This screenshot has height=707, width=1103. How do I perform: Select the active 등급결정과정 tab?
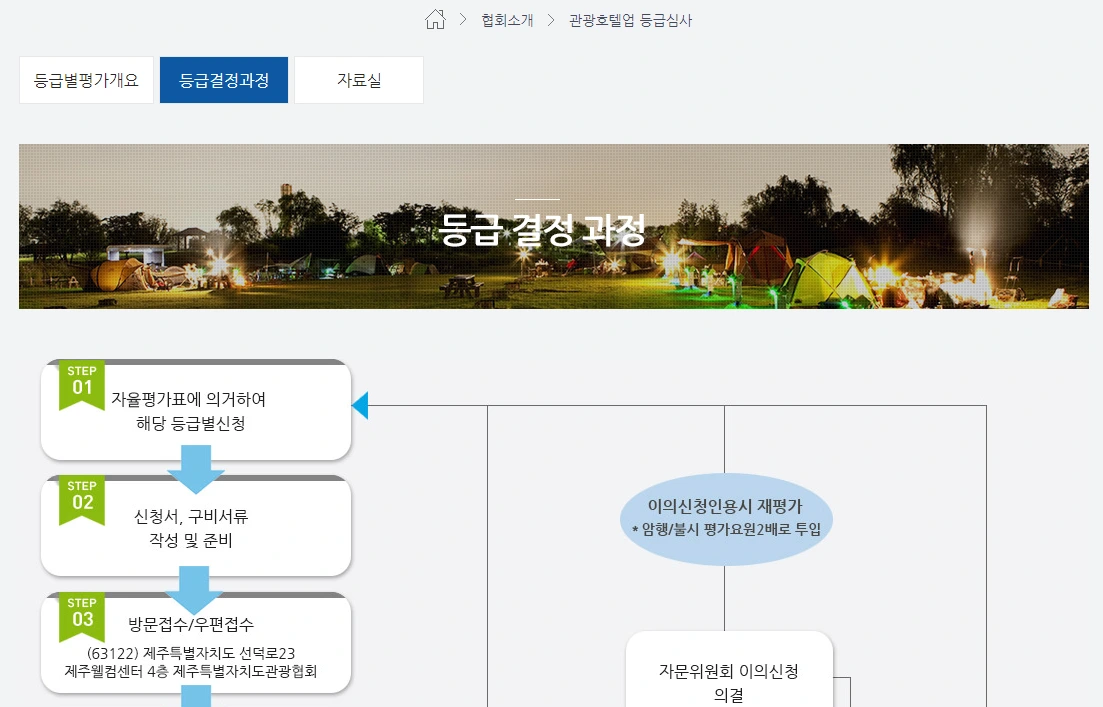pyautogui.click(x=223, y=80)
